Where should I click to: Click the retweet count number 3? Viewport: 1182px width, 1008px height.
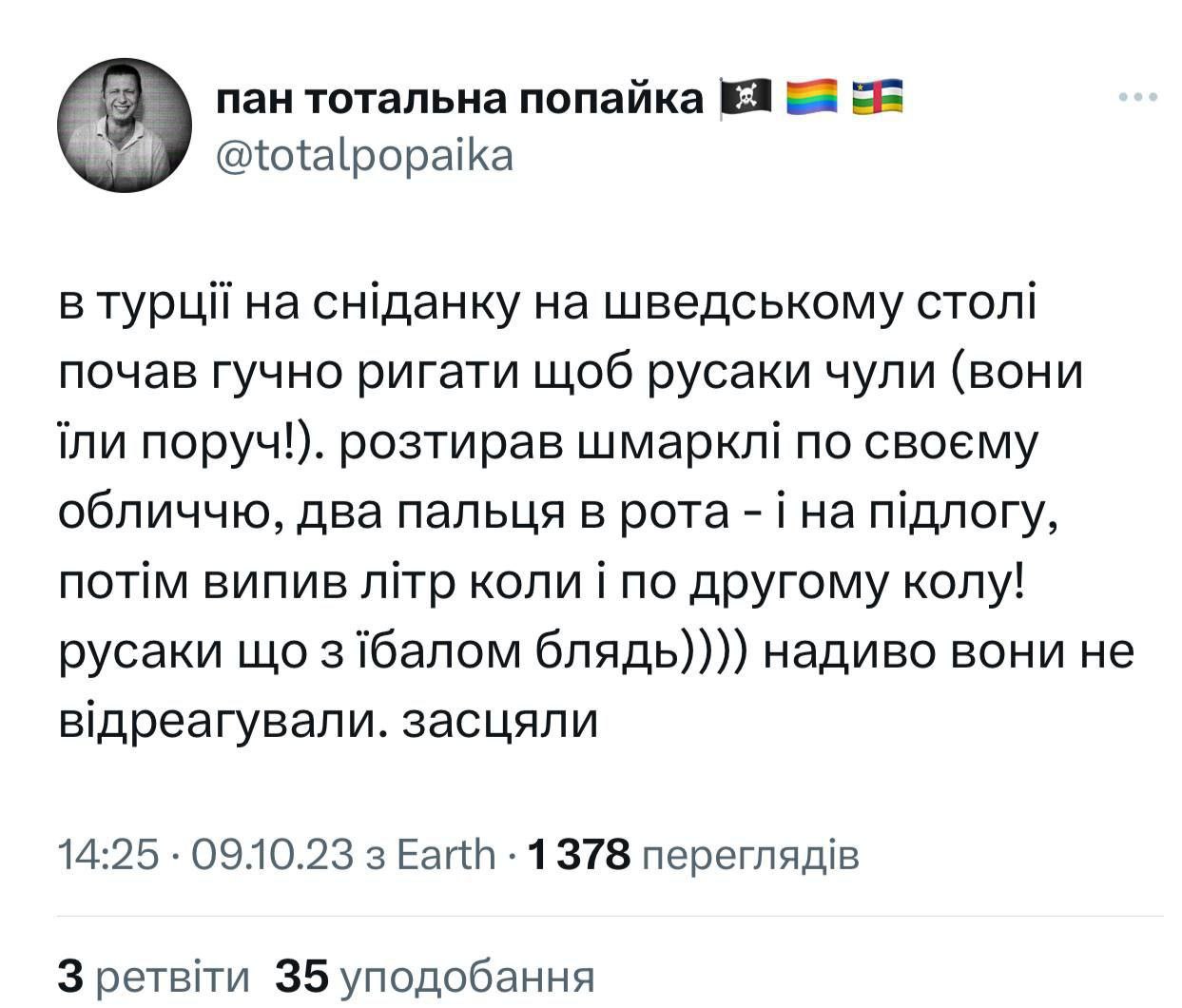[72, 976]
